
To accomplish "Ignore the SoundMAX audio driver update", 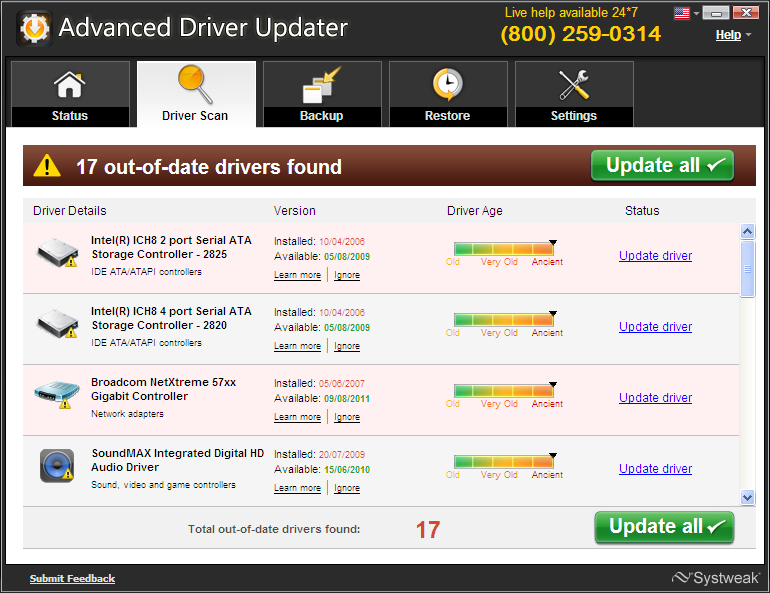I will click(347, 488).
